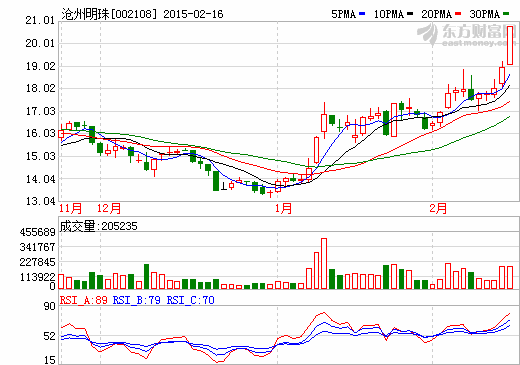Click the 455689 volume axis label
Viewport: 520px width, 365px height.
[37, 232]
